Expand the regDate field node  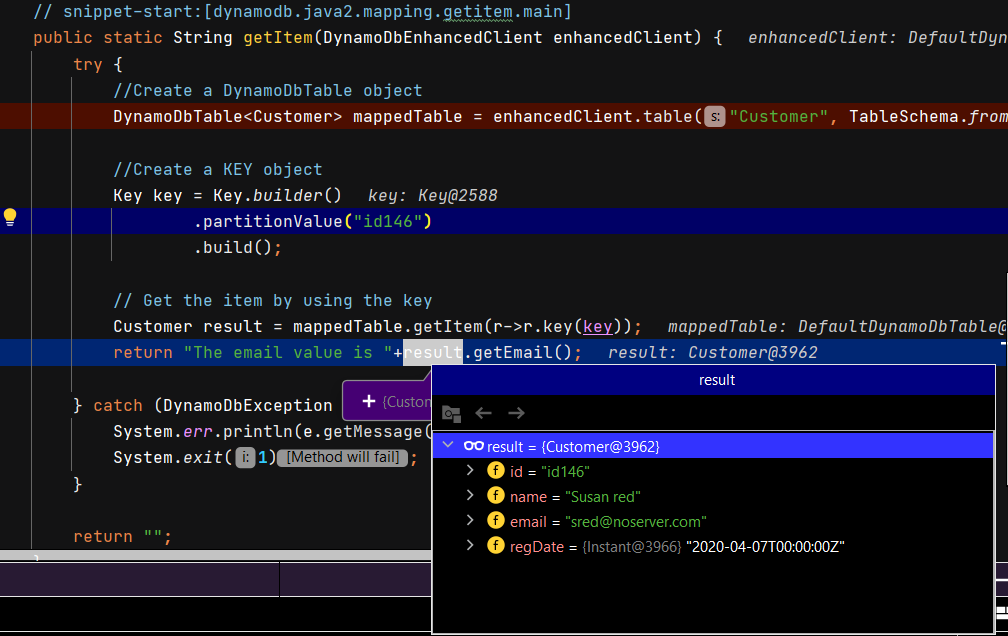tap(470, 545)
